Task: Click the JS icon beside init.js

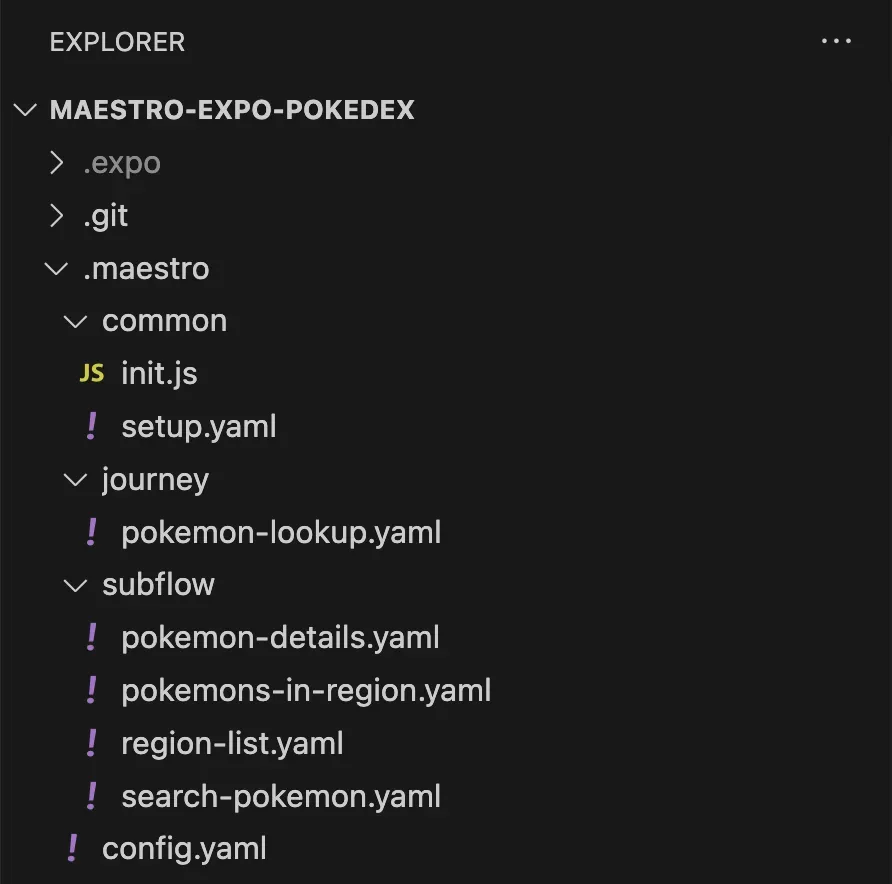Action: (91, 374)
